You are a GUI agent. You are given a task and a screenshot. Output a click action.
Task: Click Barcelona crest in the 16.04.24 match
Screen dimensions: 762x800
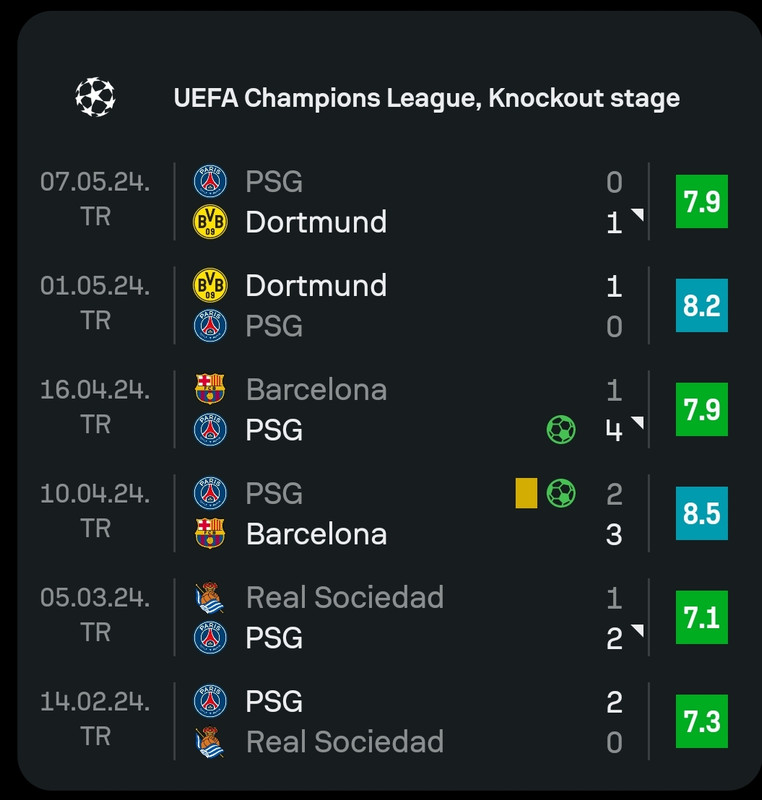210,389
